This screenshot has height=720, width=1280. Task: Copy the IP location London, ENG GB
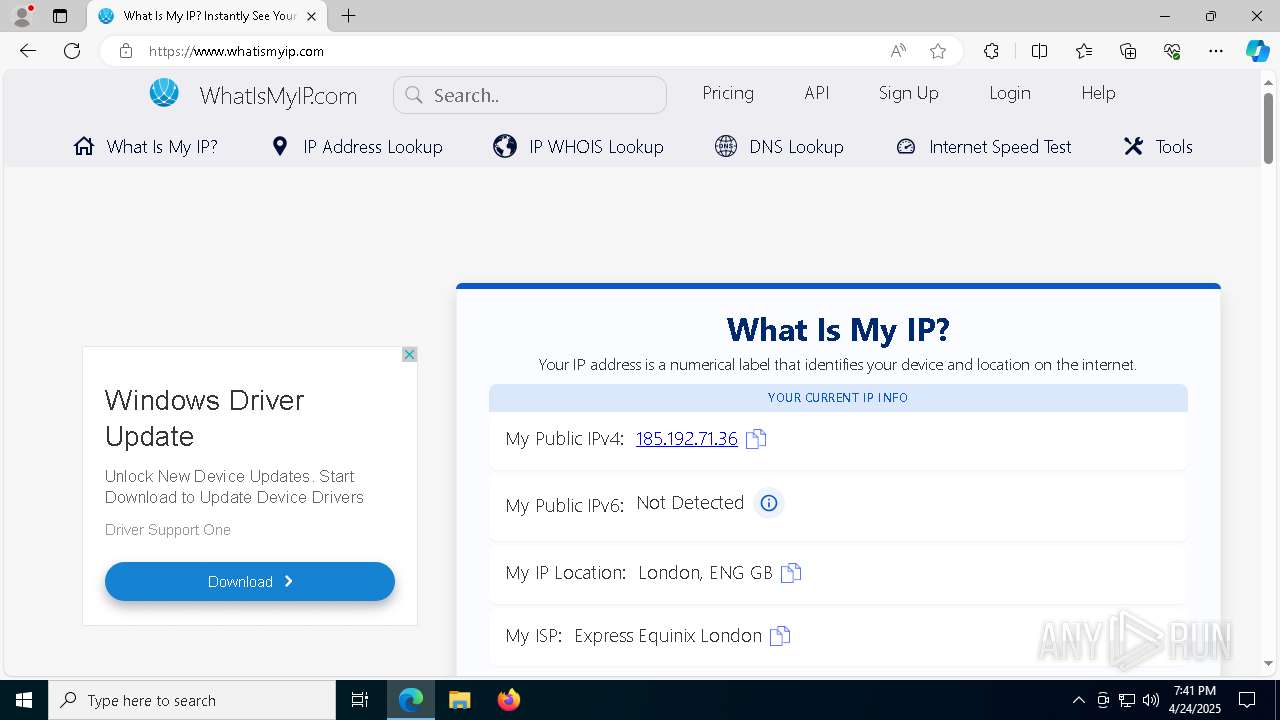pyautogui.click(x=791, y=573)
